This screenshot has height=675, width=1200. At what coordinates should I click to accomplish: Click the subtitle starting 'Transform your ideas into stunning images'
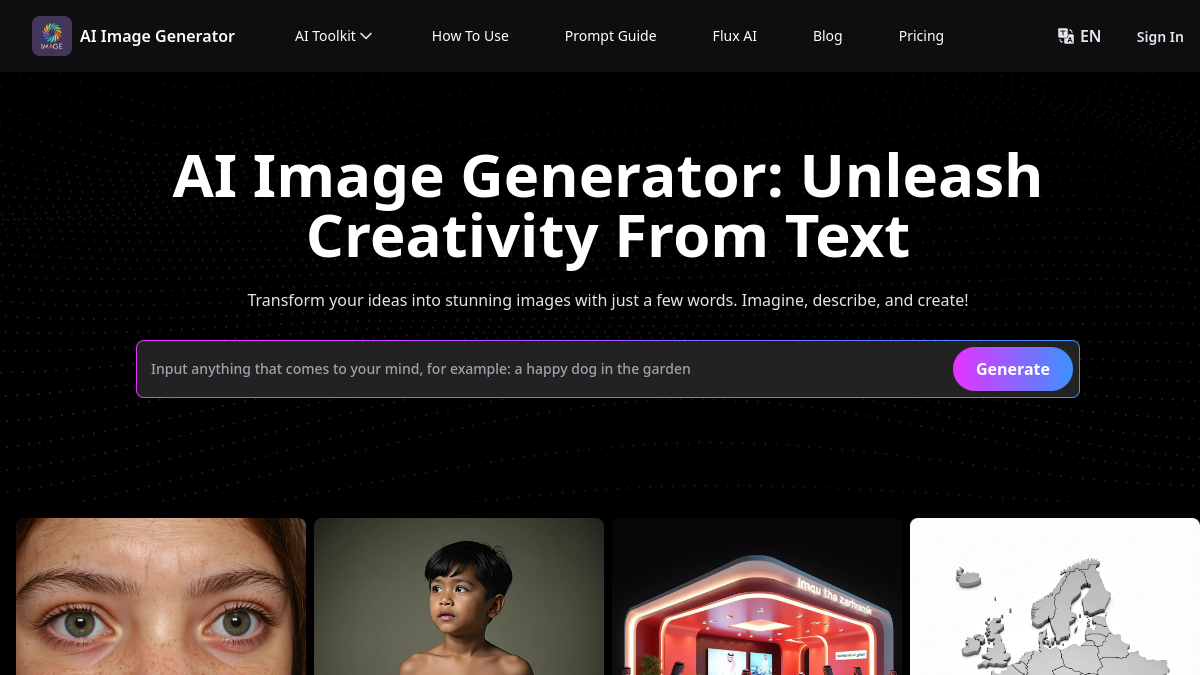[x=608, y=300]
